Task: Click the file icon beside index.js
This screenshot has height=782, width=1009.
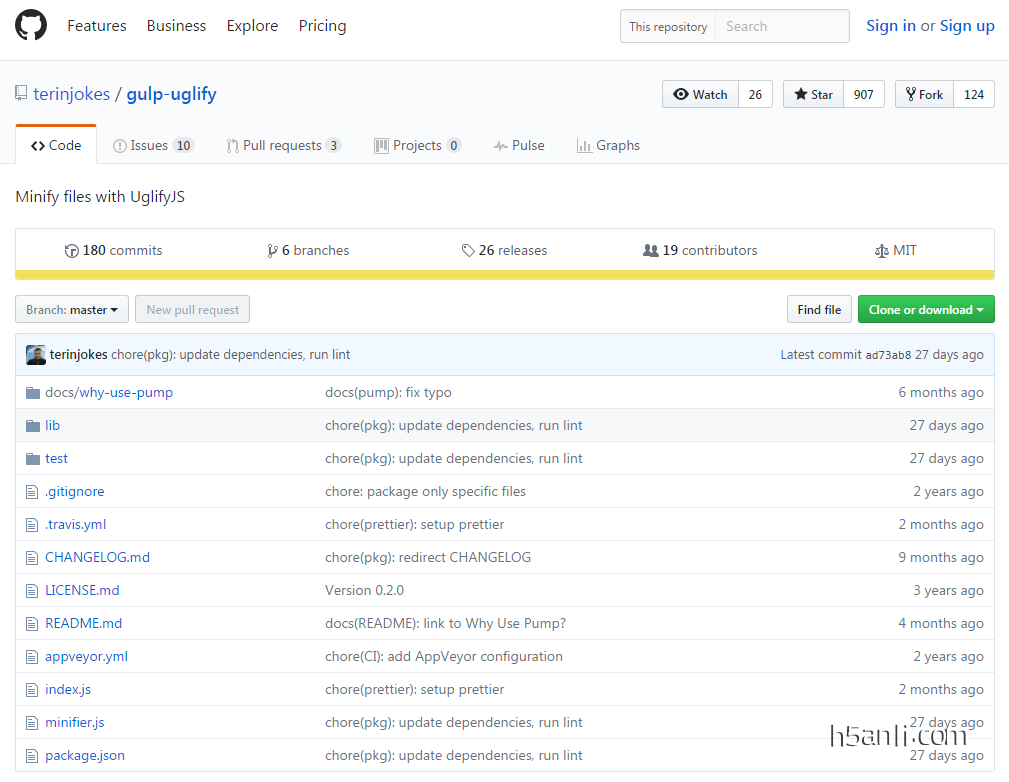Action: pos(32,689)
